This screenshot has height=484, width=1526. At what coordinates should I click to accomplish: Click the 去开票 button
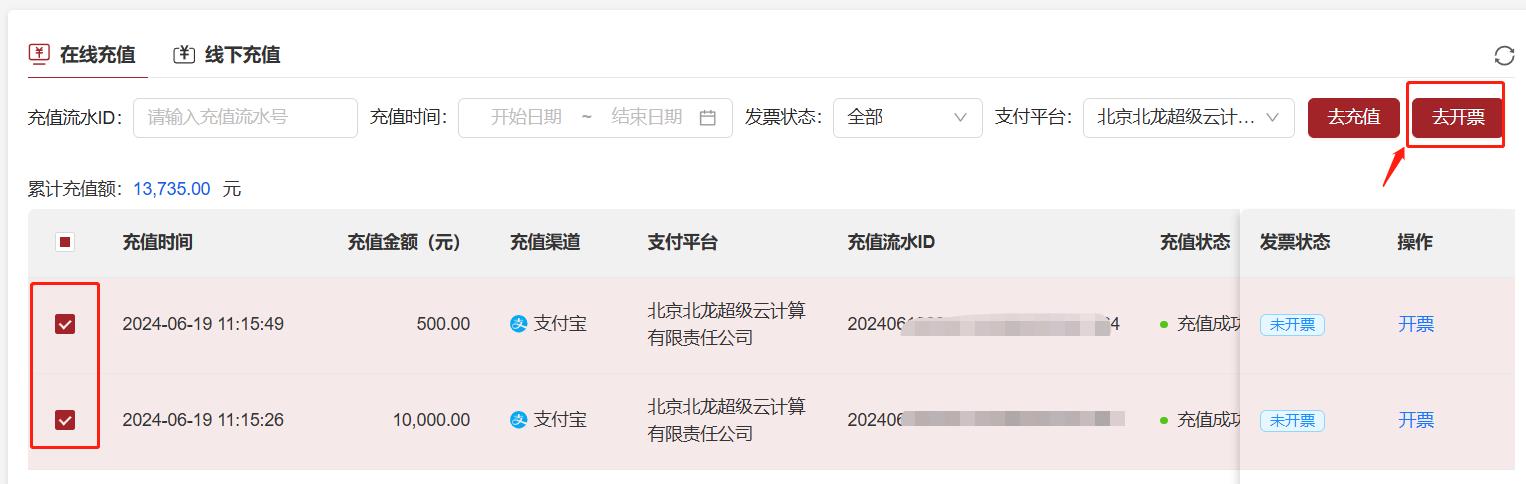click(x=1458, y=117)
